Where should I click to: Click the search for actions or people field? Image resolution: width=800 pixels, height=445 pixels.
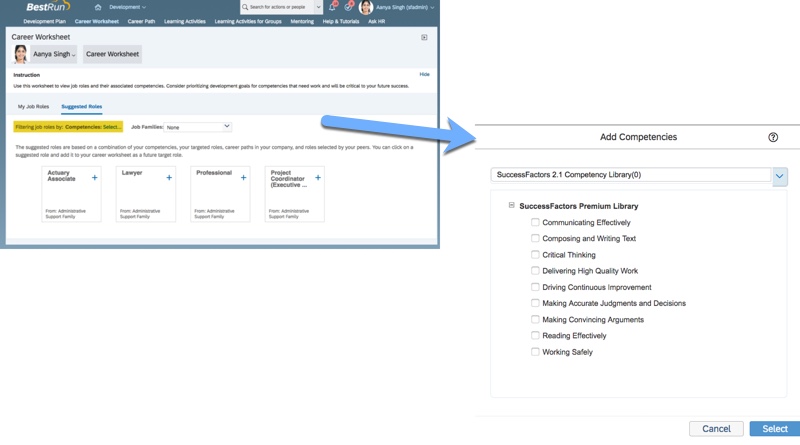(280, 7)
